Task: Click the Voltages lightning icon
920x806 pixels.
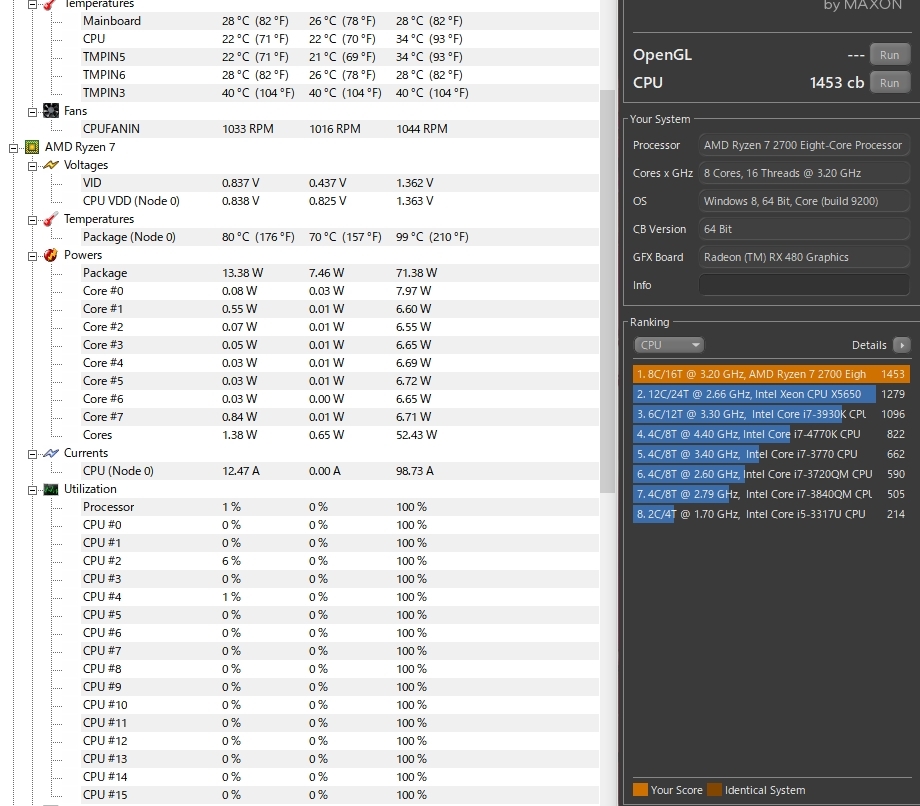Action: click(x=51, y=165)
